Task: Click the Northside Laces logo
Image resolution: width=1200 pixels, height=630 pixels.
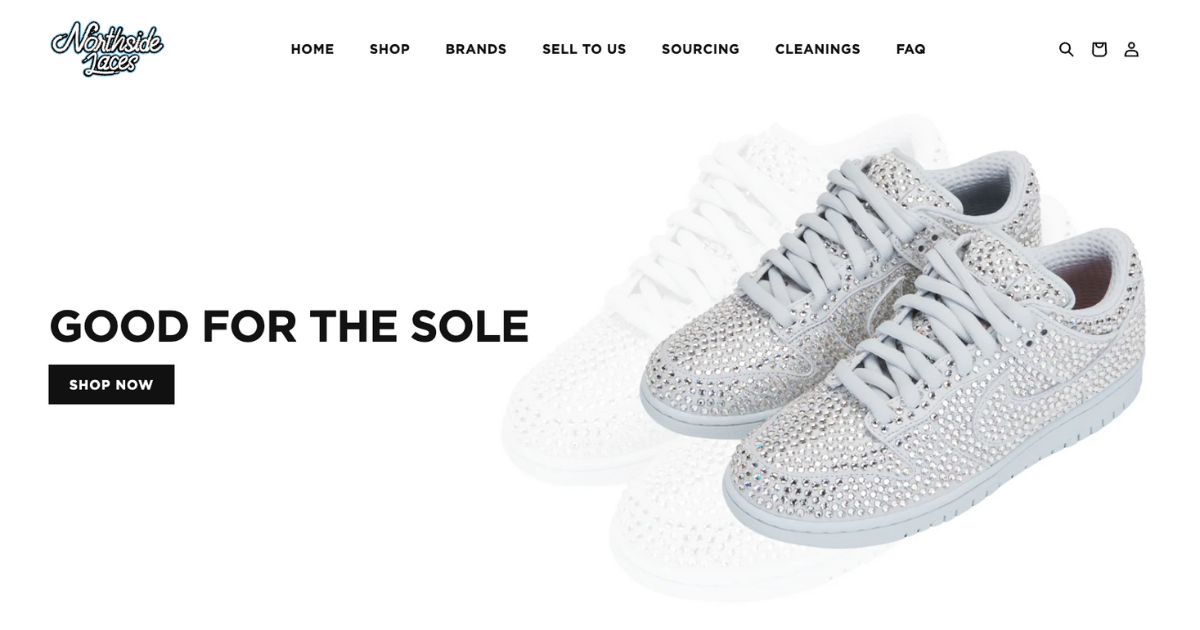Action: click(x=107, y=49)
